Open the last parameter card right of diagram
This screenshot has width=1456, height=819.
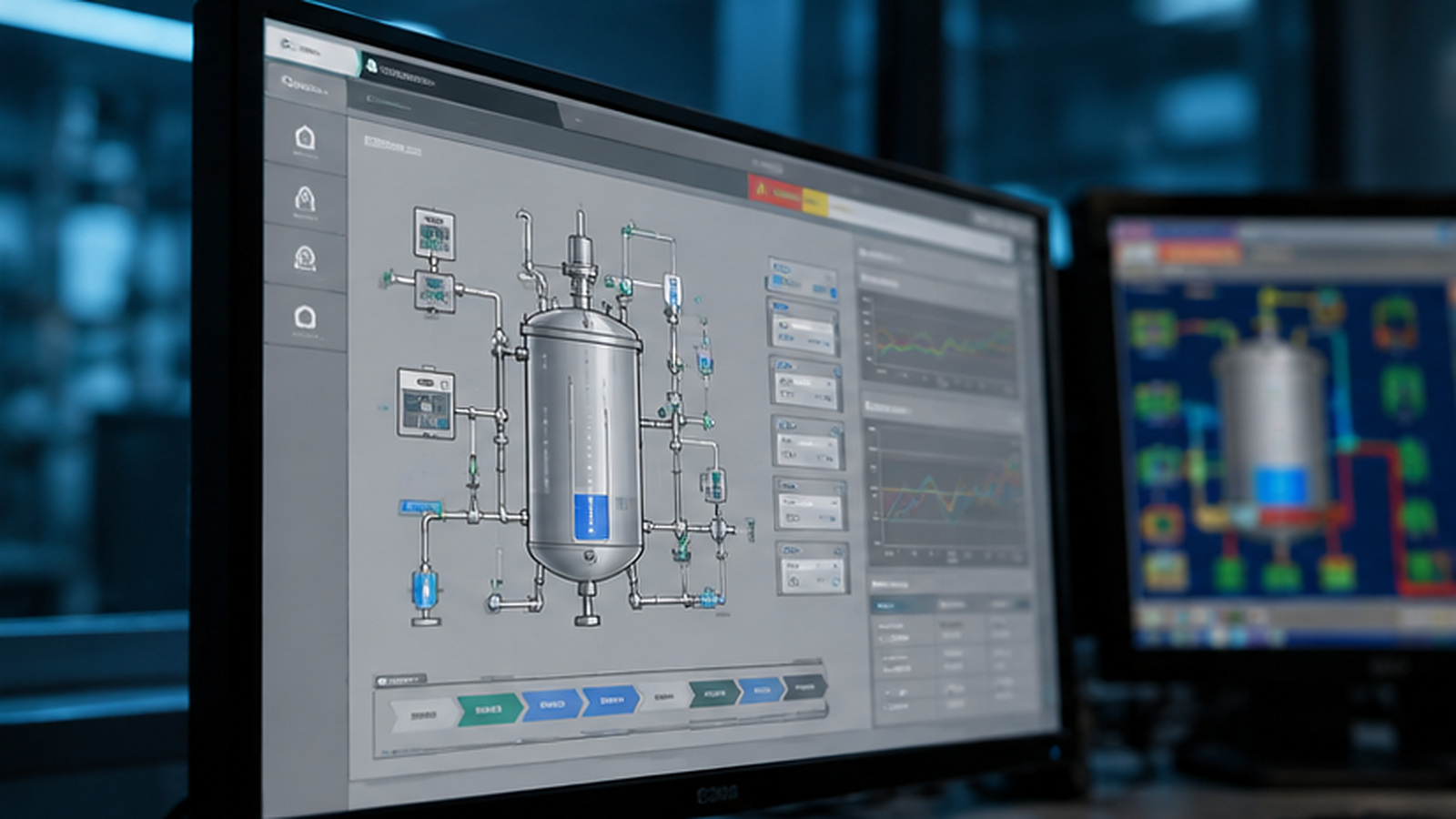click(x=813, y=568)
